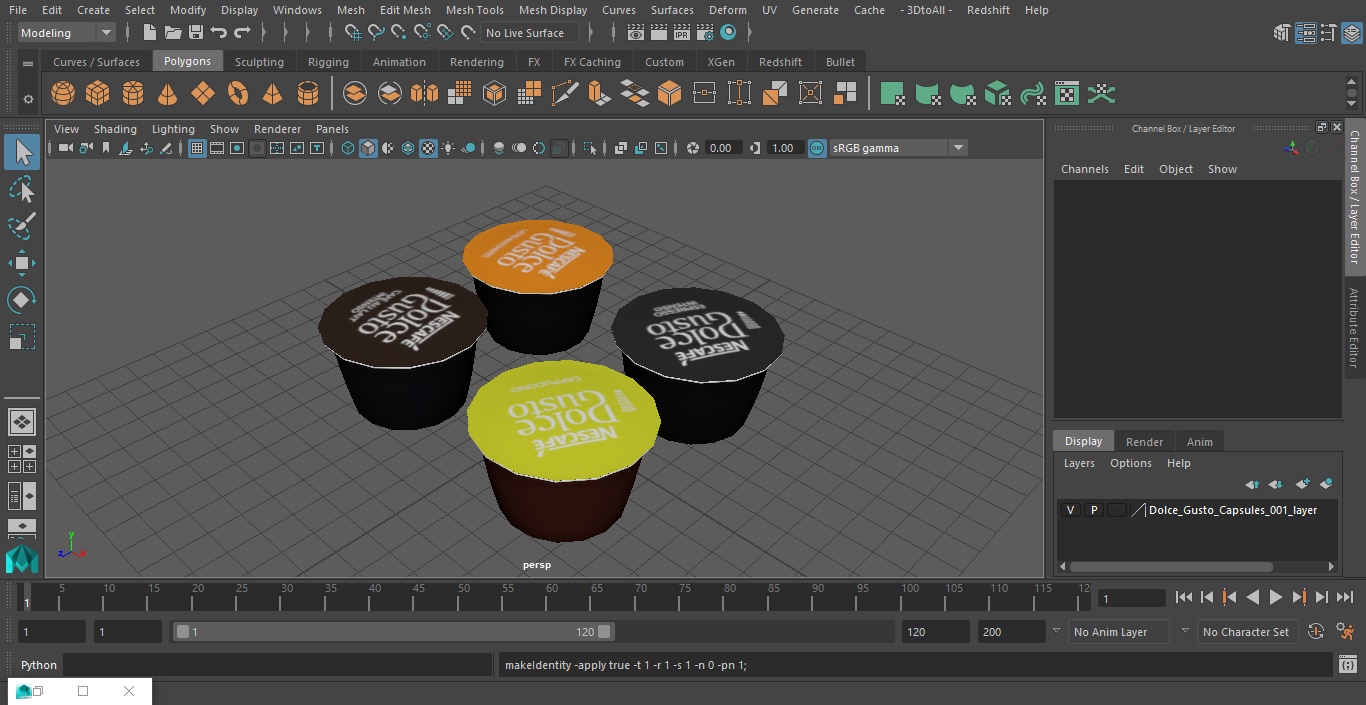Create a polygon pipe from shelf

point(308,94)
